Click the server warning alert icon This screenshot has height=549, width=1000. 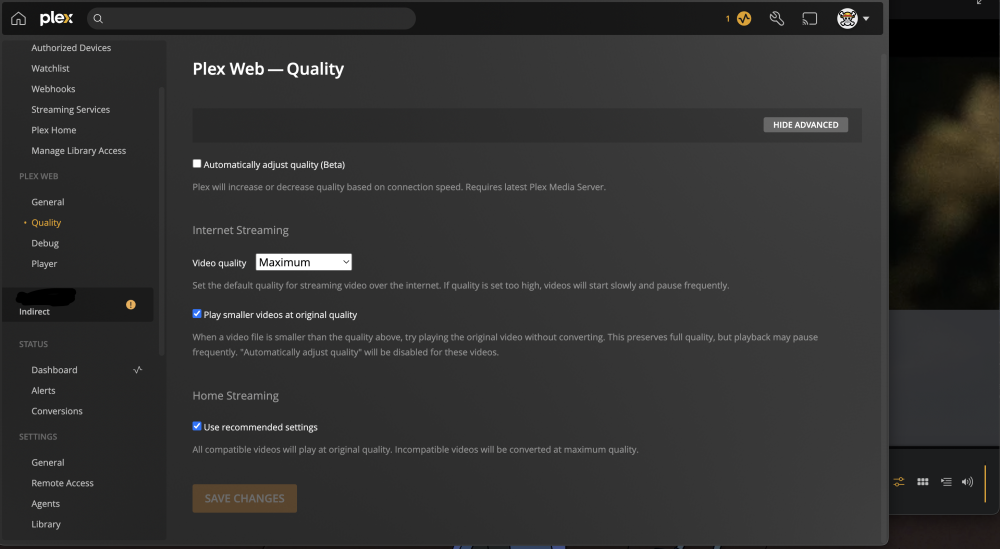point(131,305)
